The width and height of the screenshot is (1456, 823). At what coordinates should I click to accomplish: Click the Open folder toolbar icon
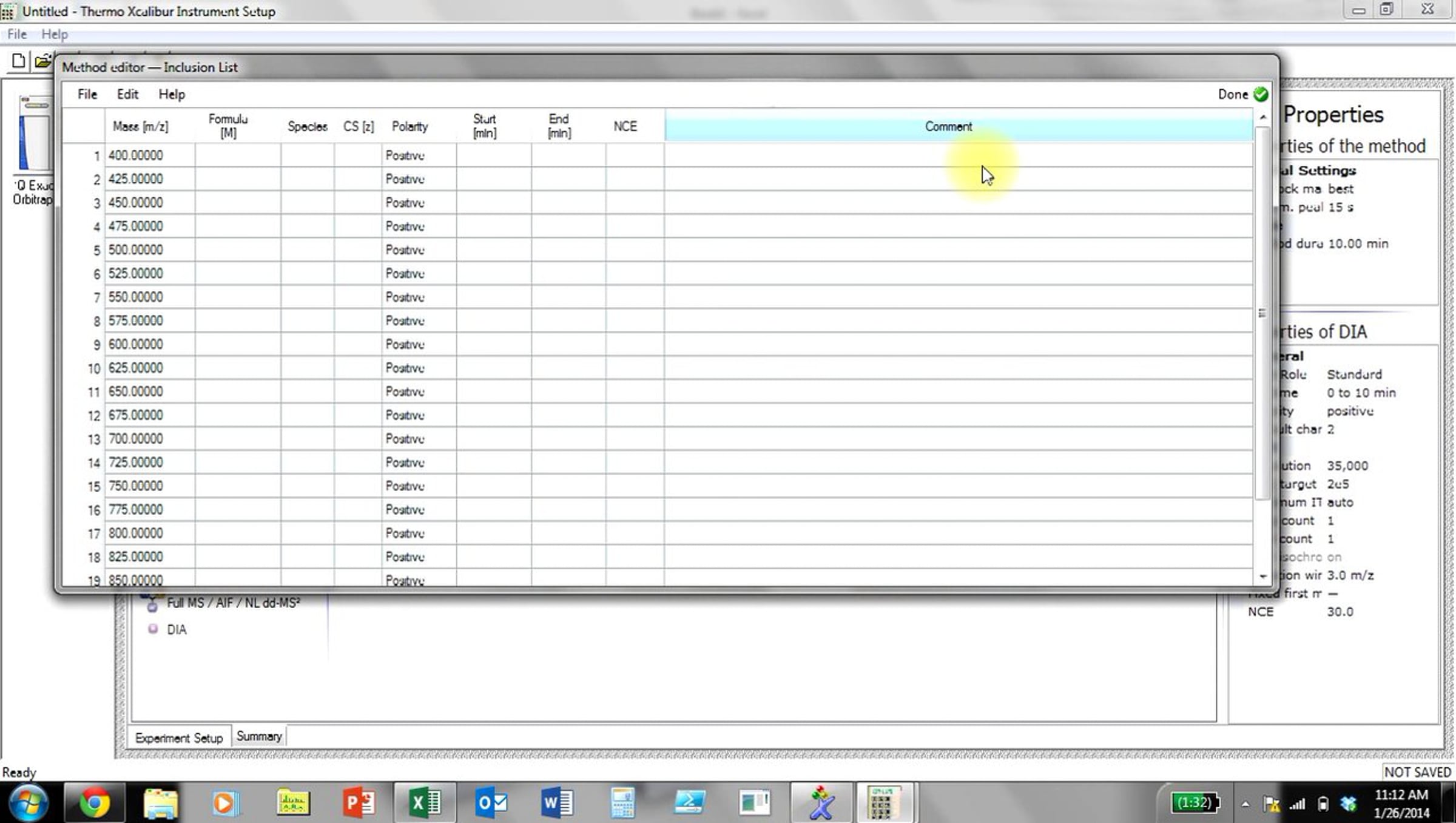tap(42, 61)
